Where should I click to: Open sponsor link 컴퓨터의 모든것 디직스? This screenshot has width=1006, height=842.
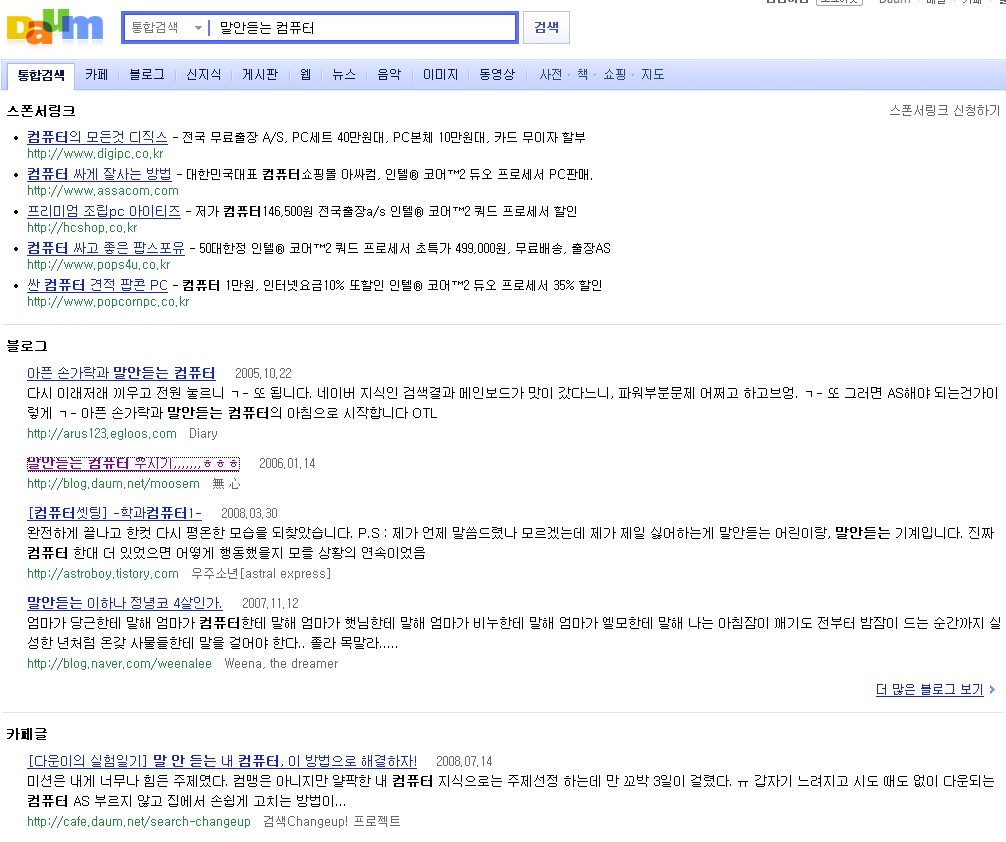coord(97,137)
